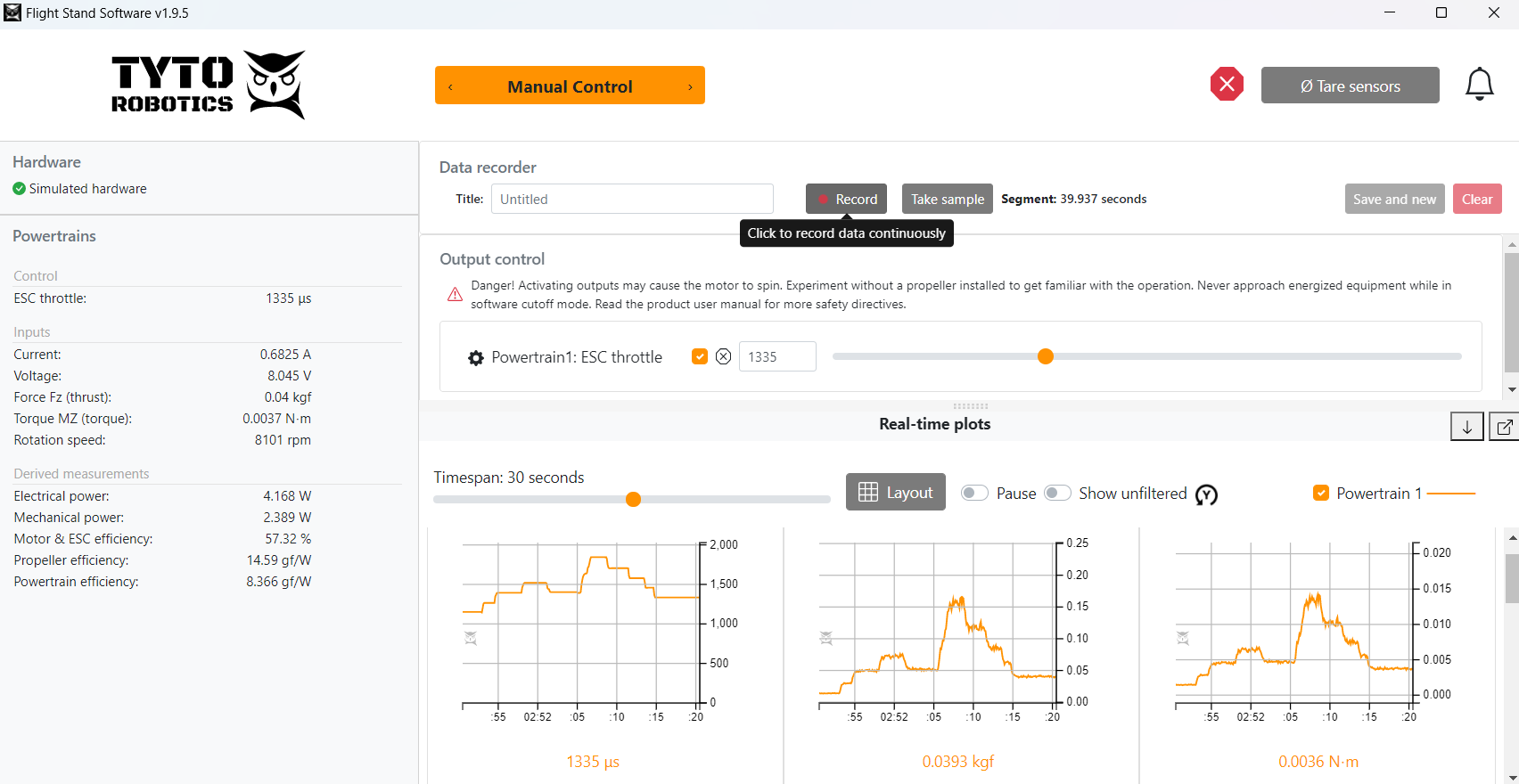Click the Powertrain1 ESC throttle gear icon
Screen dimensions: 1519x784
476,357
